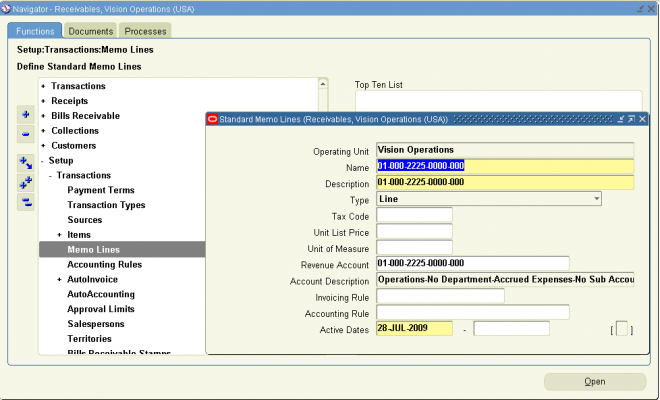
Task: Click the Navigator window title icon
Action: [x=6, y=9]
